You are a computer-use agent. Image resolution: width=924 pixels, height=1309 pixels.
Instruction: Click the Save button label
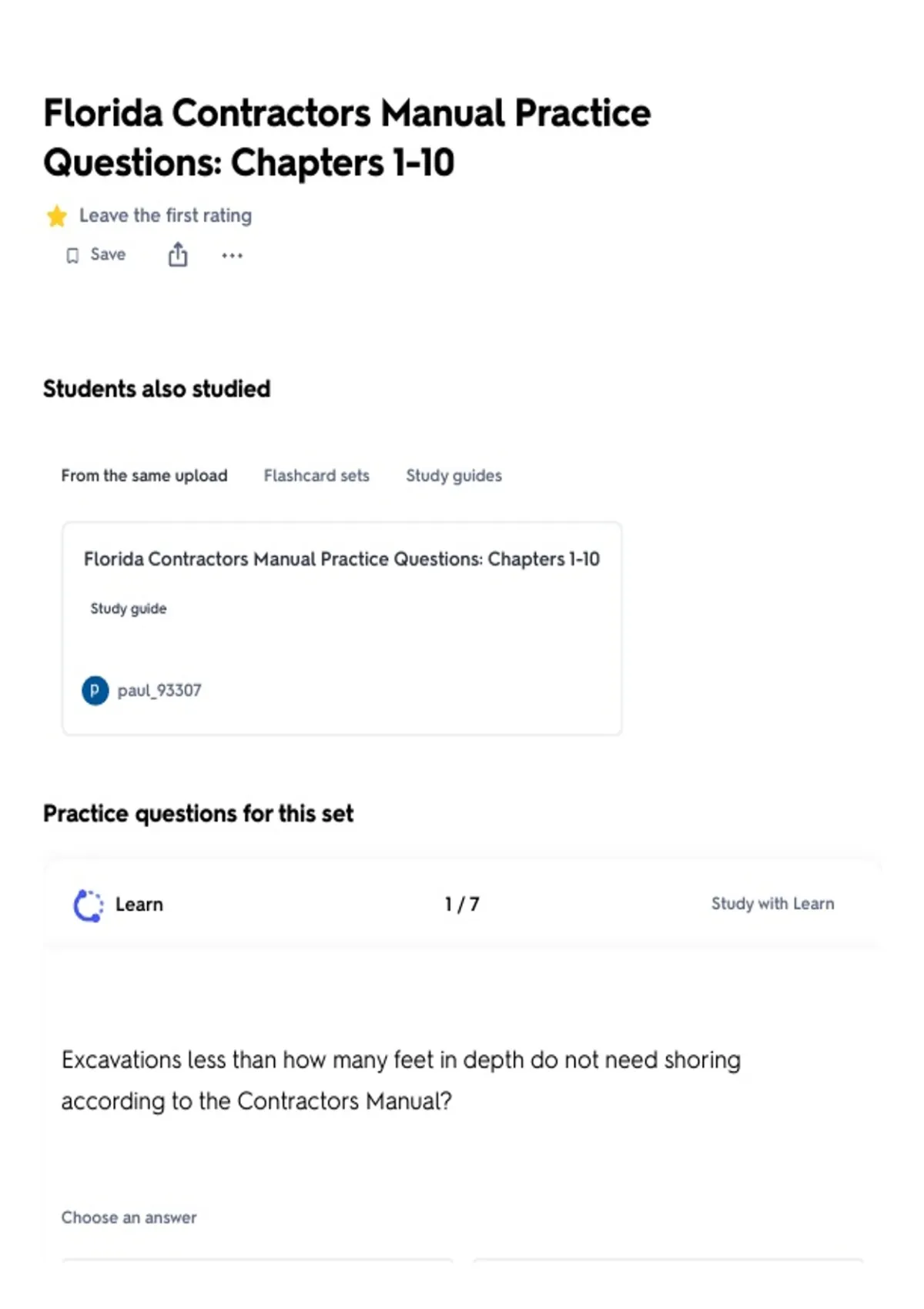click(x=108, y=255)
